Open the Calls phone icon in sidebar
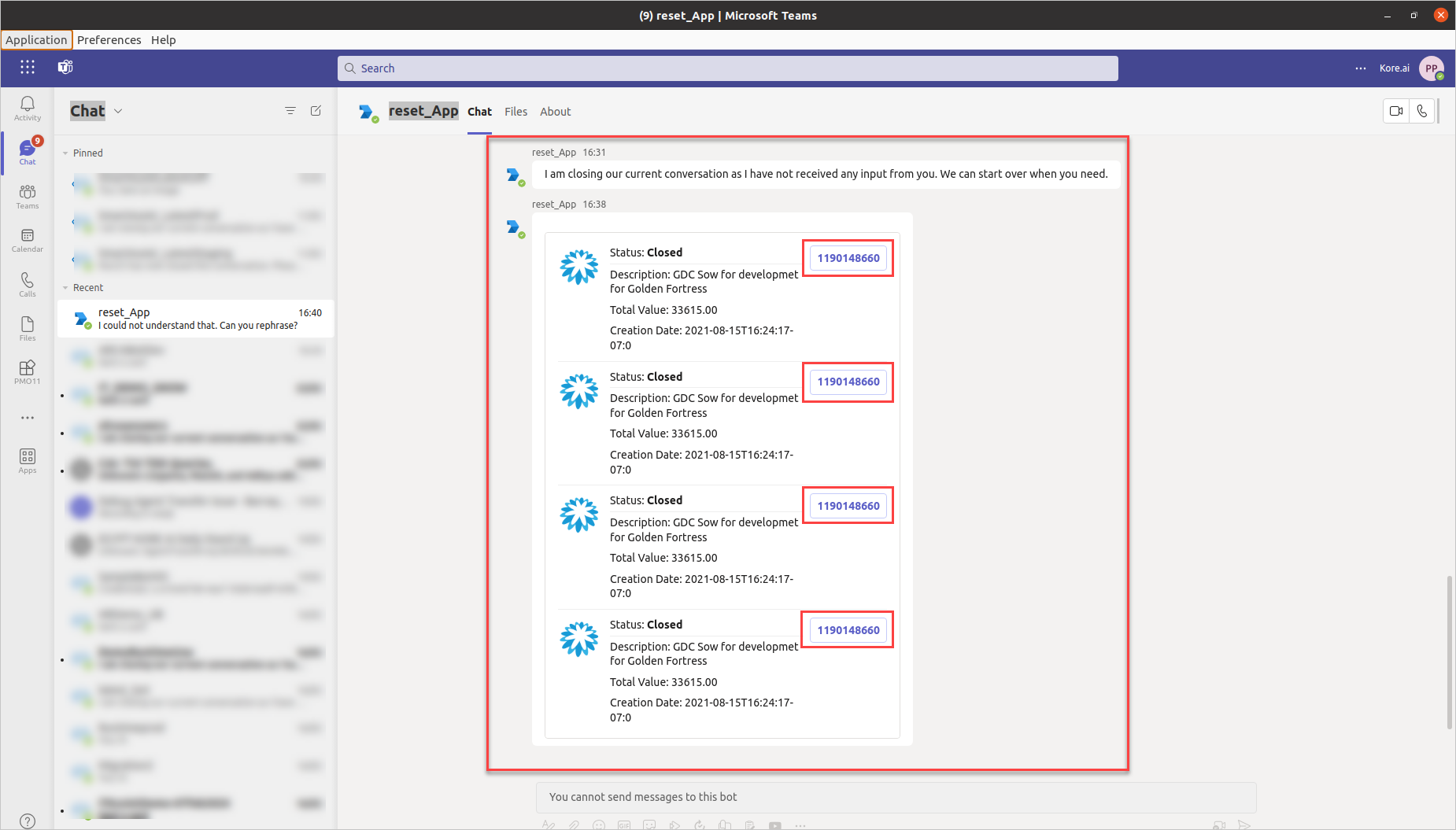The height and width of the screenshot is (830, 1456). [28, 284]
